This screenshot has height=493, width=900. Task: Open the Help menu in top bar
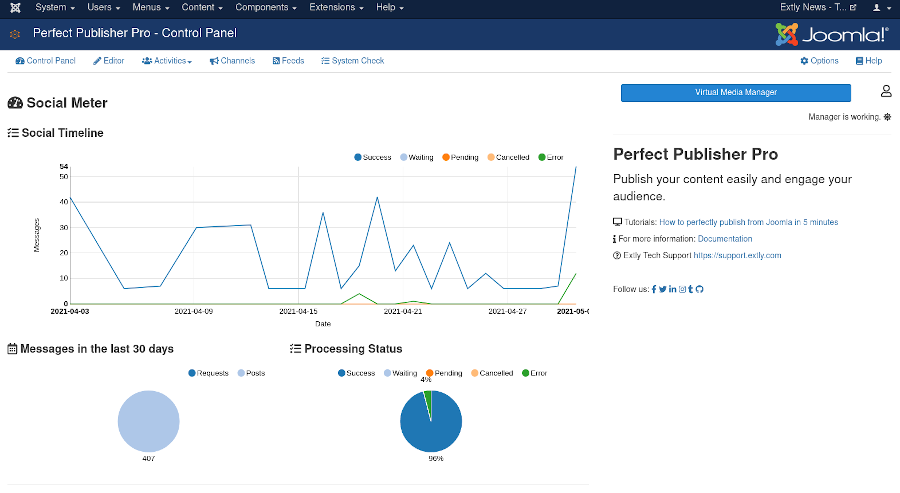coord(390,7)
